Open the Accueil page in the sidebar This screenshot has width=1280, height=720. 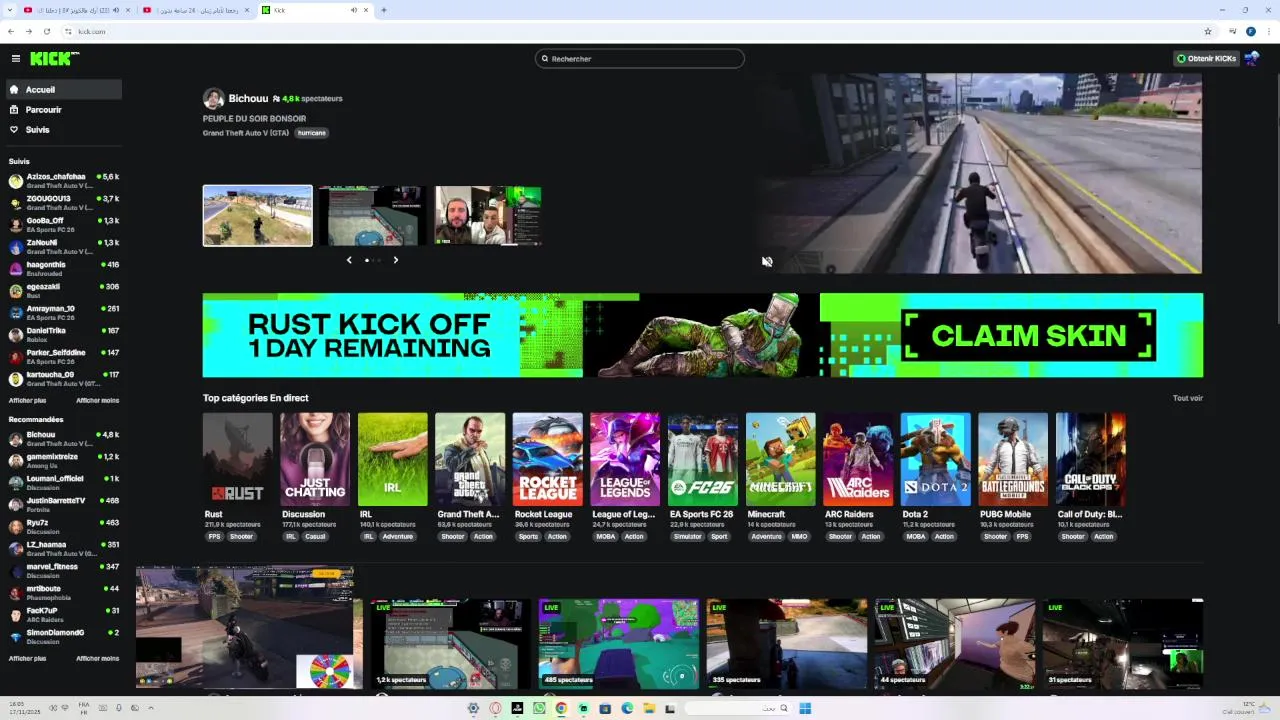pos(64,90)
